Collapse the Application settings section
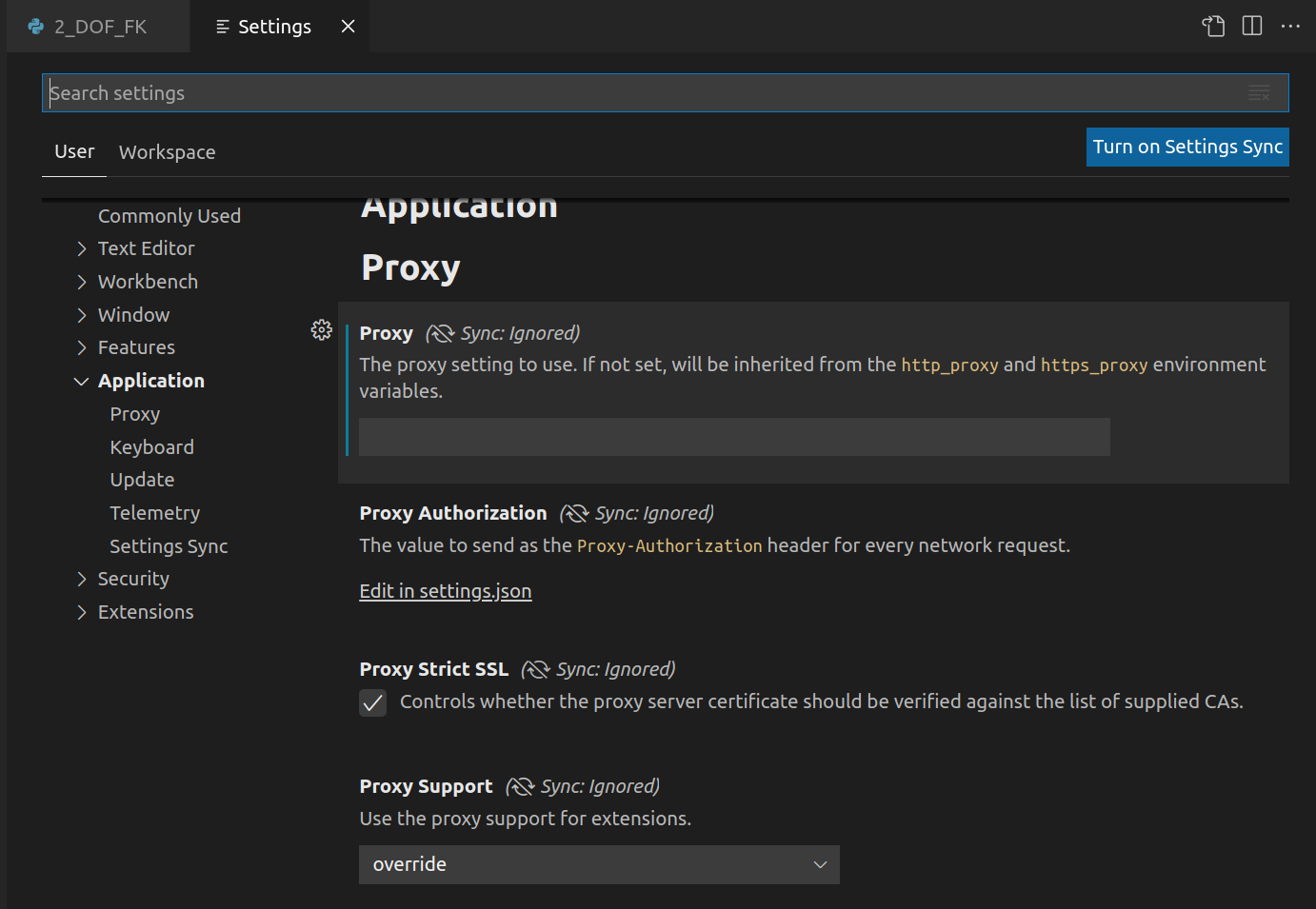Screen dimensions: 1316x909 pyautogui.click(x=82, y=381)
